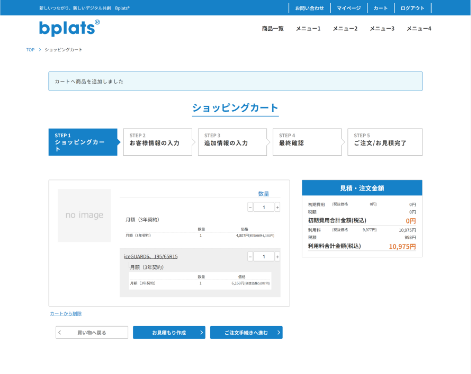The image size is (471, 374).
Task: Open メニュー3 in the navigation
Action: (382, 29)
